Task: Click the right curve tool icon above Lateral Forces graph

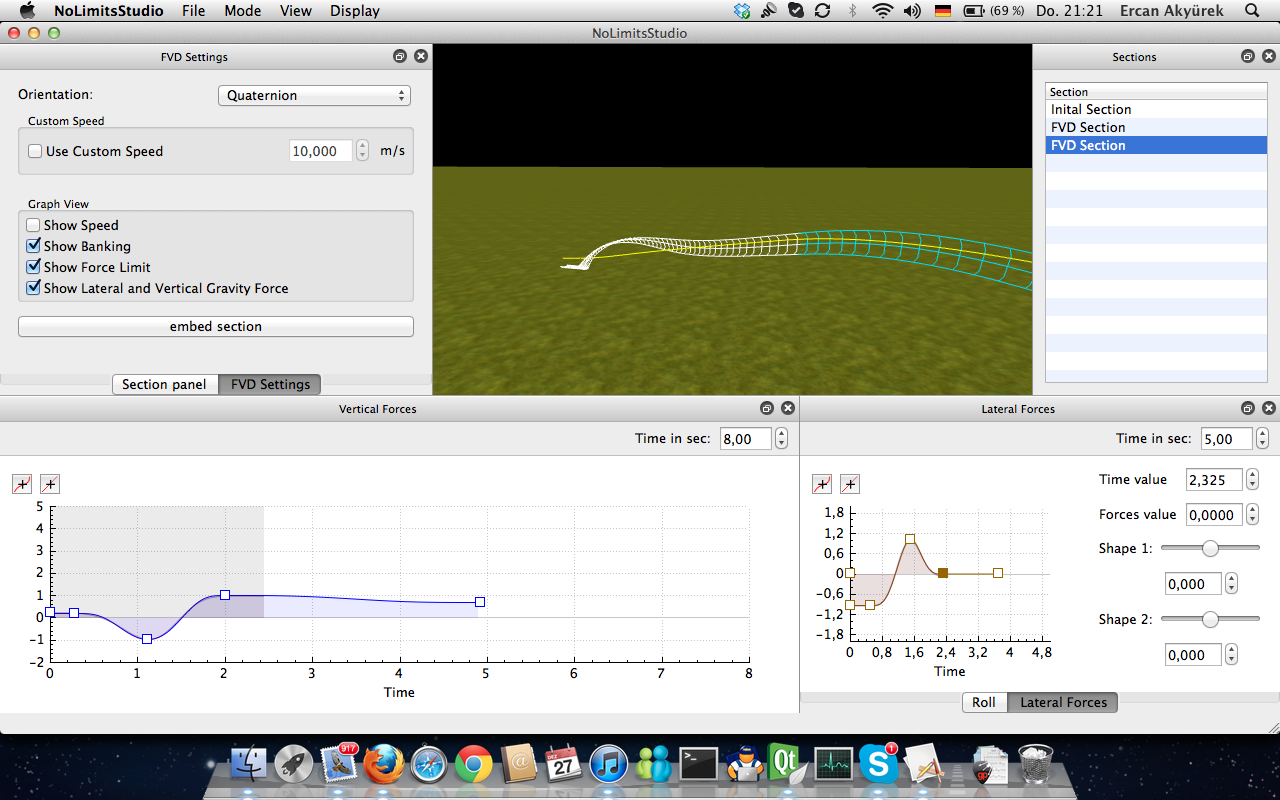Action: click(850, 485)
